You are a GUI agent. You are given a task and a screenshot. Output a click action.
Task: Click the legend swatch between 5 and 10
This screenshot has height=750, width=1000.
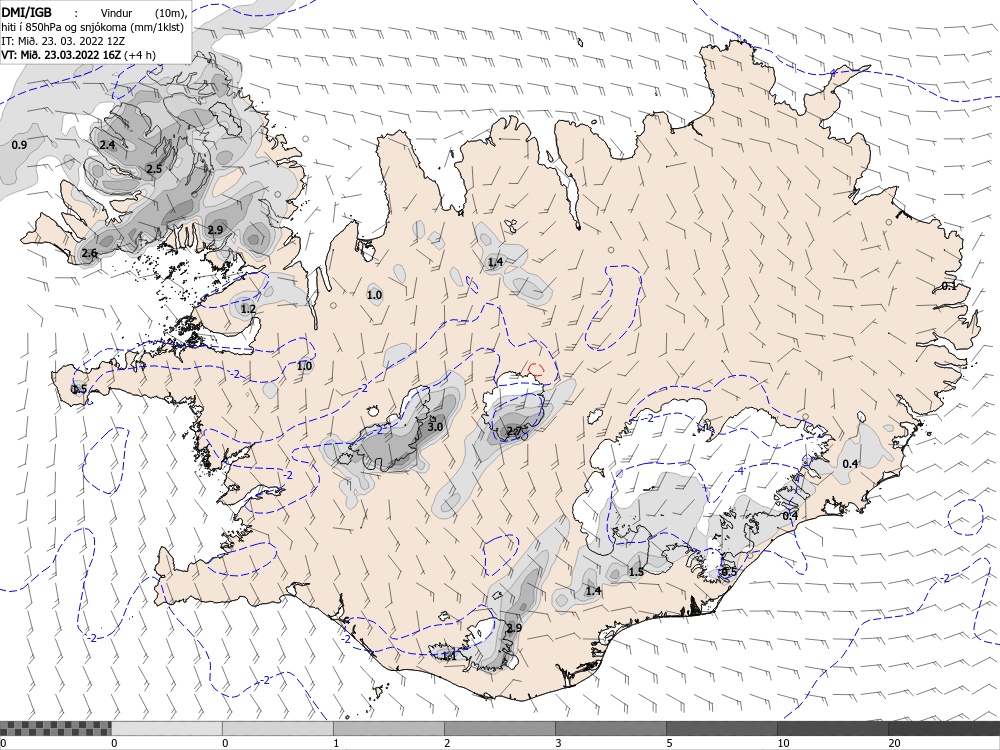coord(721,728)
